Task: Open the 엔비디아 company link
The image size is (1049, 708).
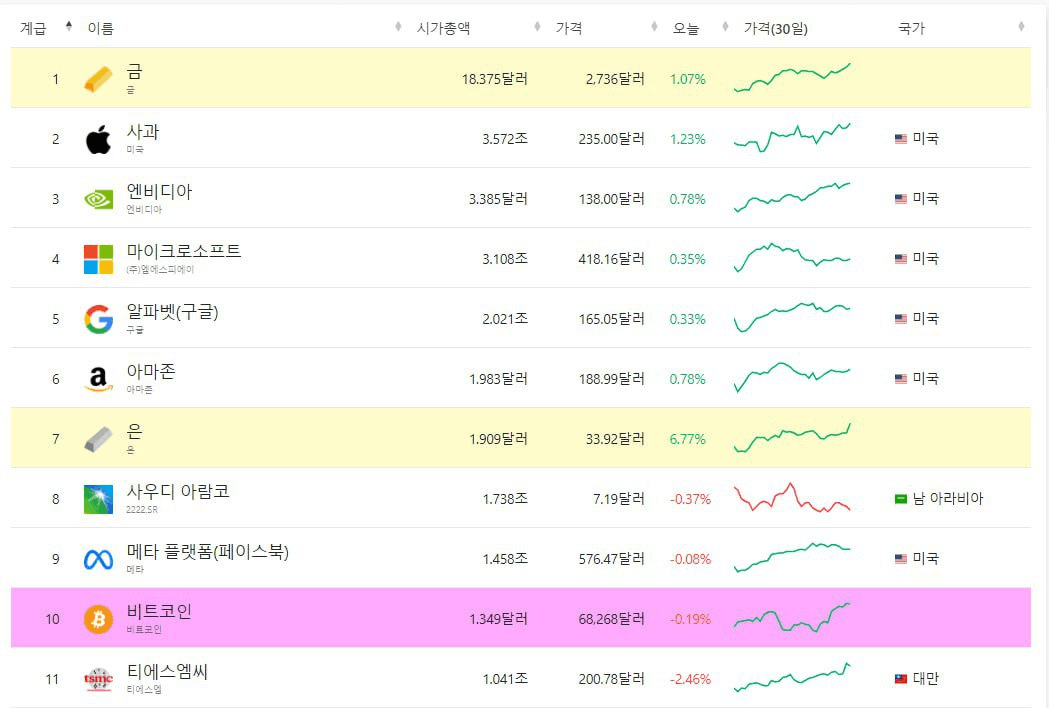Action: click(159, 191)
